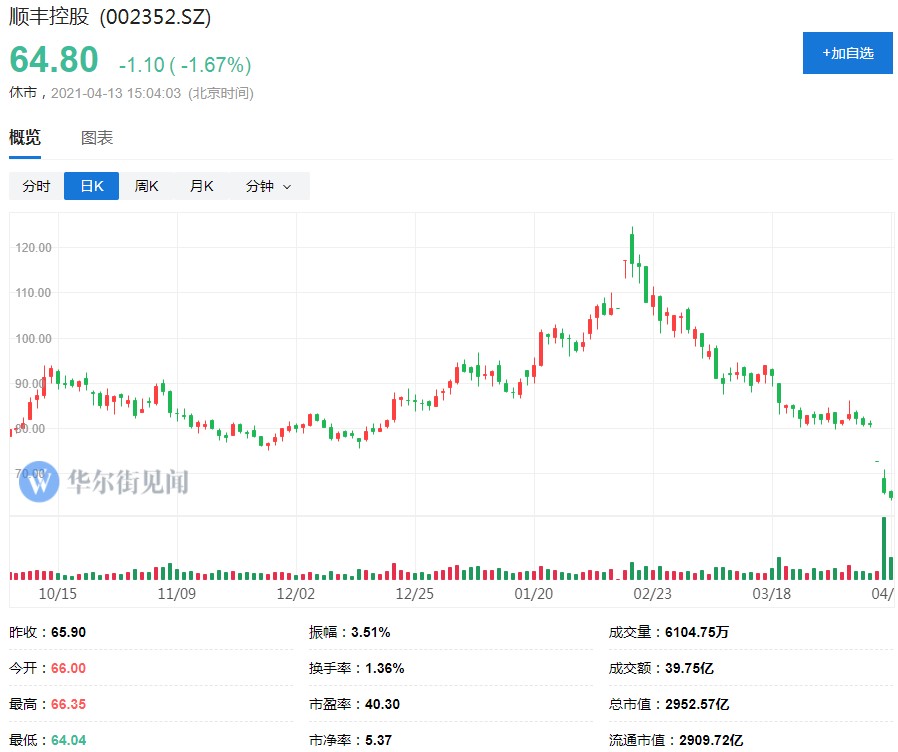Click the tallest green volume bar
The image size is (898, 752).
tap(884, 548)
